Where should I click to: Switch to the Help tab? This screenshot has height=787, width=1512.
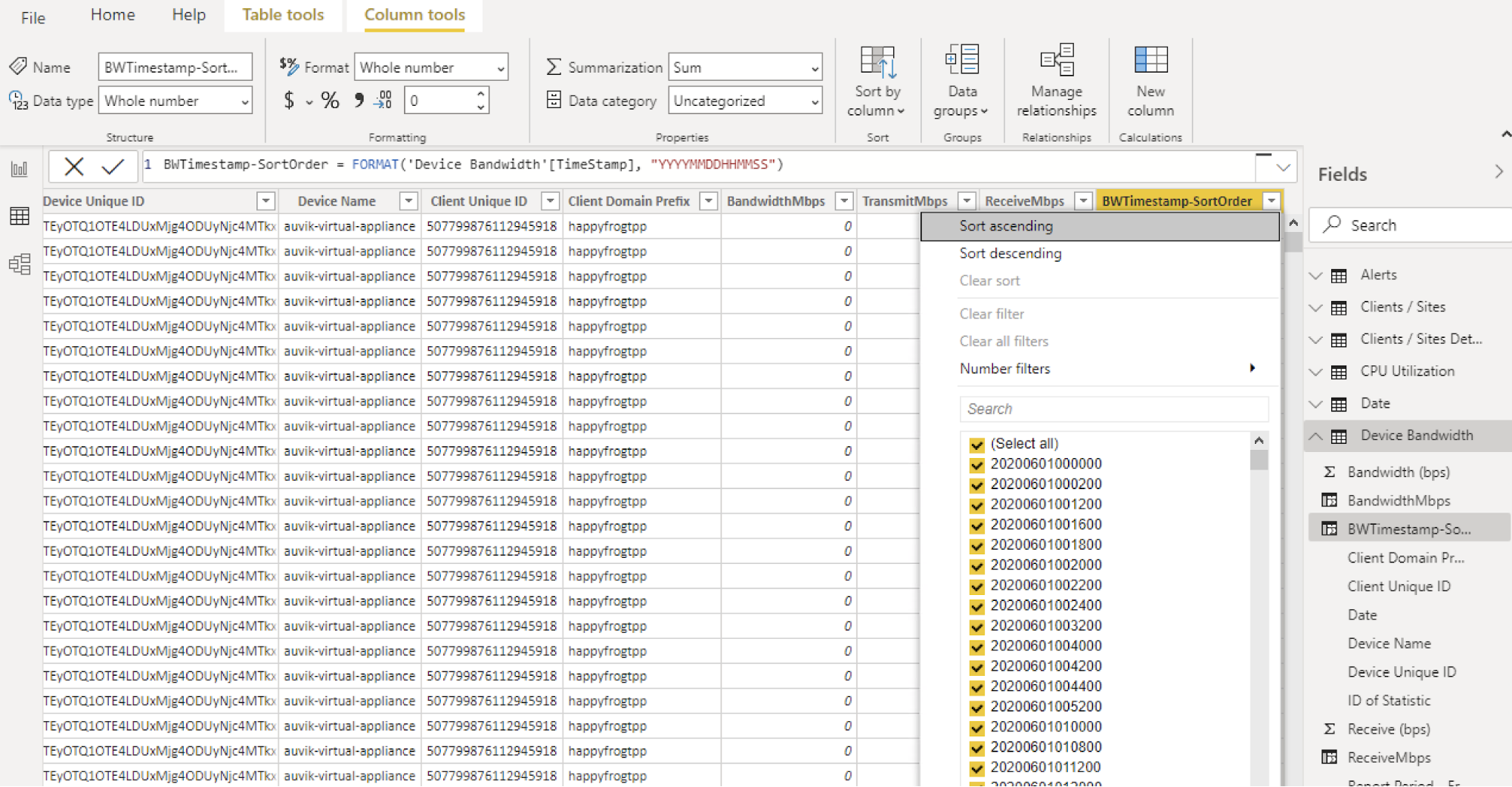pyautogui.click(x=188, y=15)
